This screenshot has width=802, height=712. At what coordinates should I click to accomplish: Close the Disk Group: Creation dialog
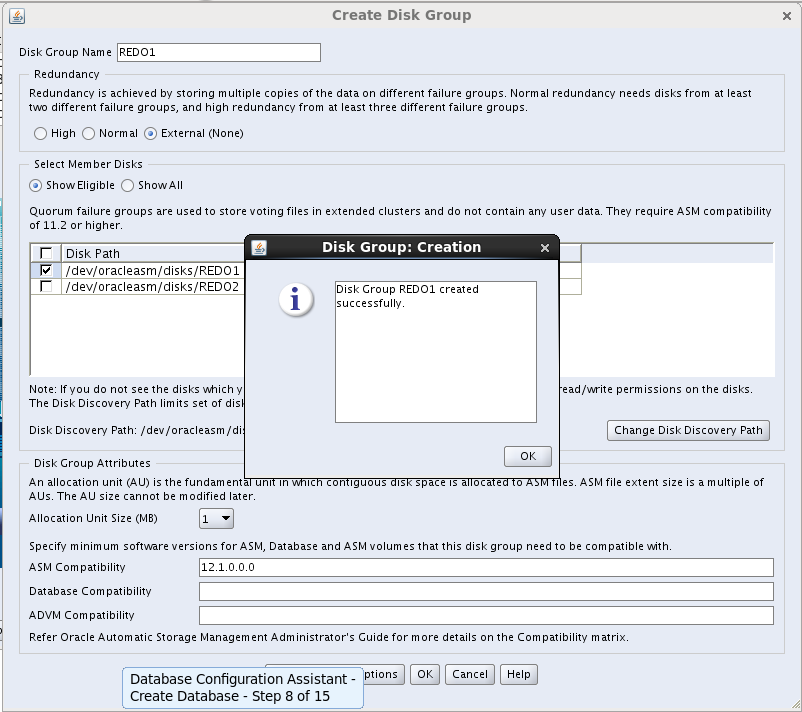click(x=545, y=248)
